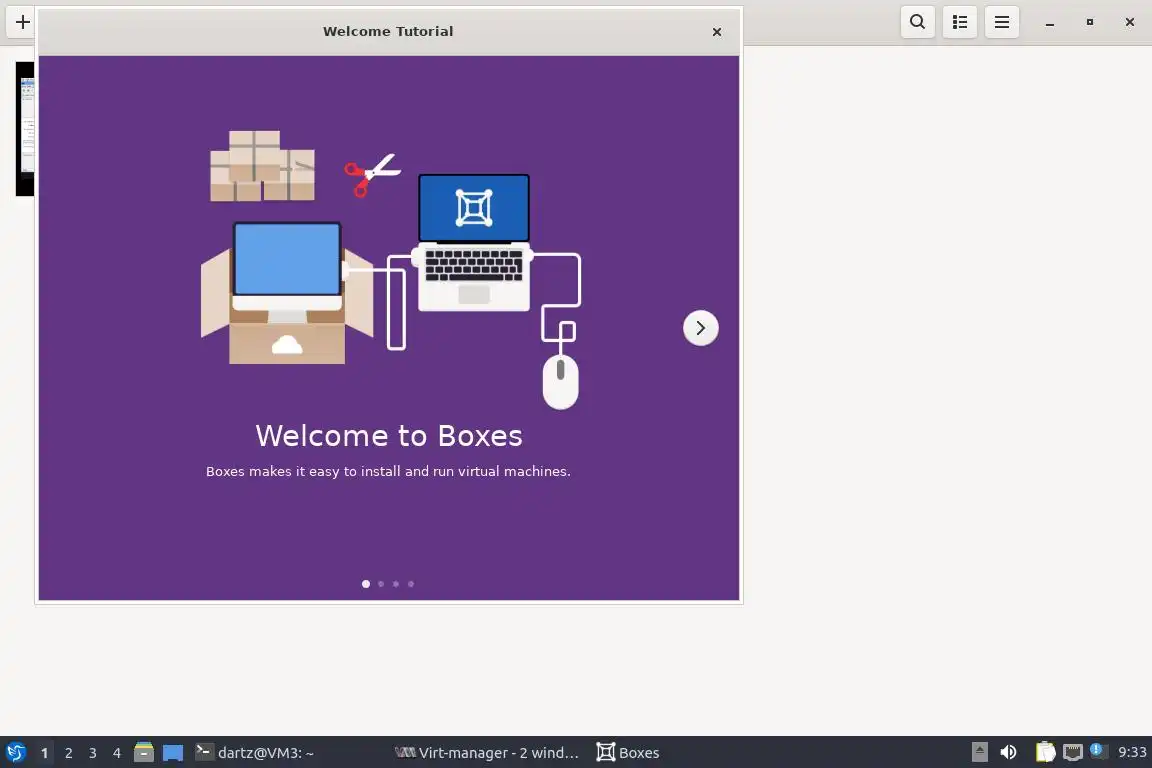Select the virtual machine thumbnail behind the dialog

[x=25, y=129]
